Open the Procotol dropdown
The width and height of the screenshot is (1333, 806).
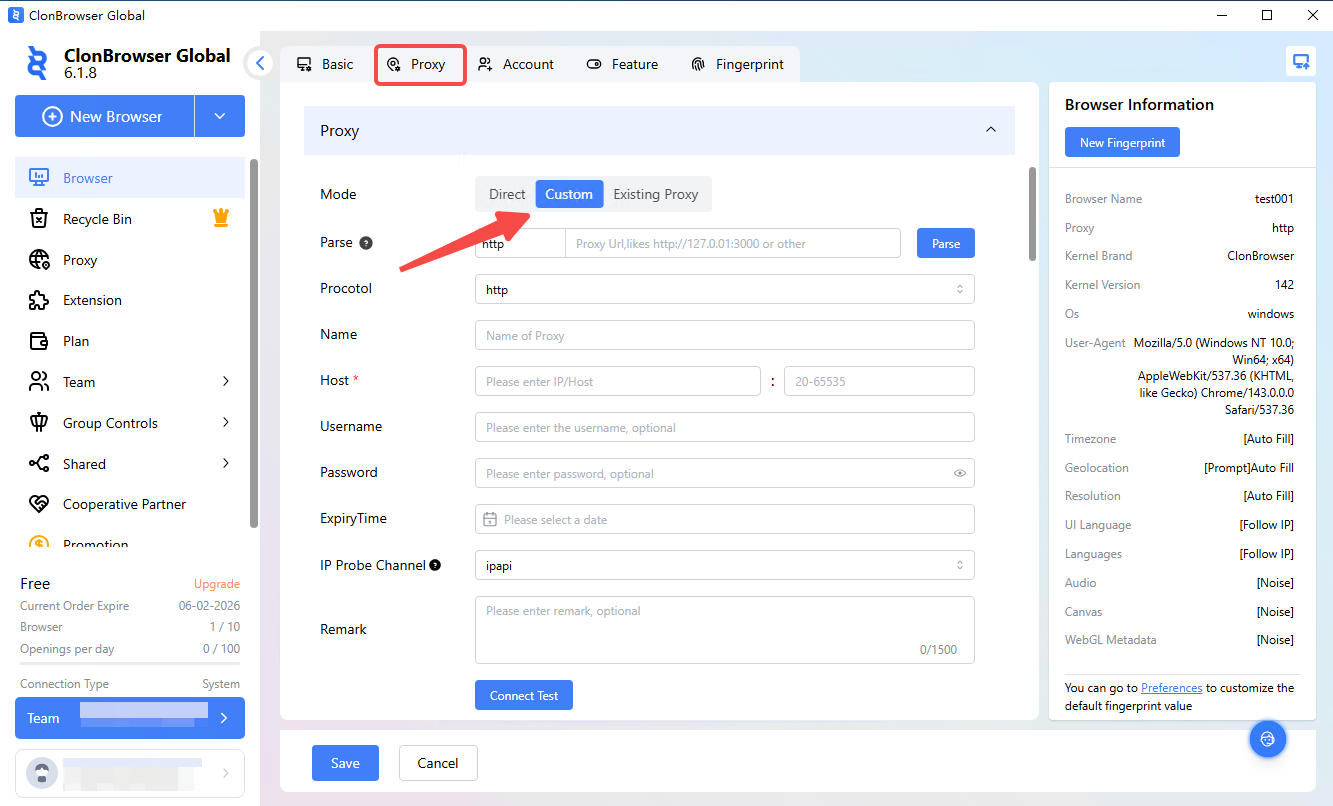tap(724, 290)
